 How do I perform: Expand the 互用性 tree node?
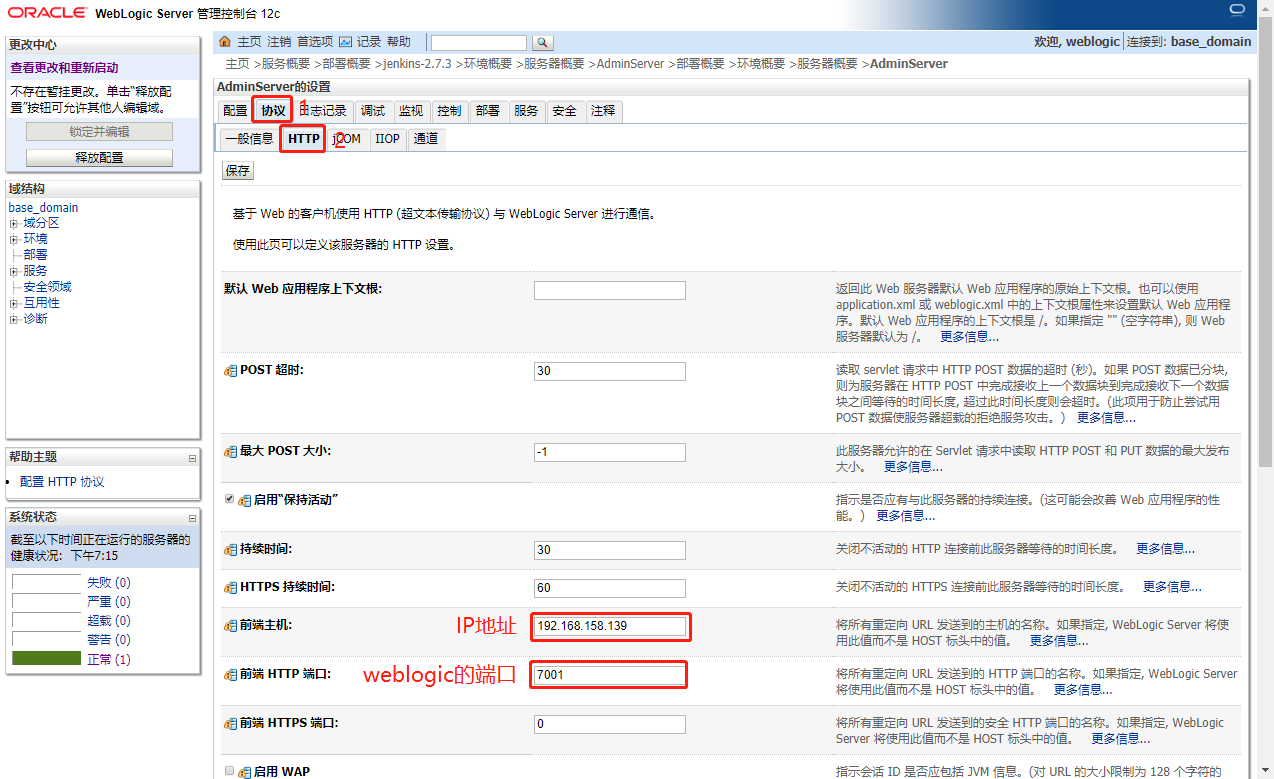coord(14,303)
